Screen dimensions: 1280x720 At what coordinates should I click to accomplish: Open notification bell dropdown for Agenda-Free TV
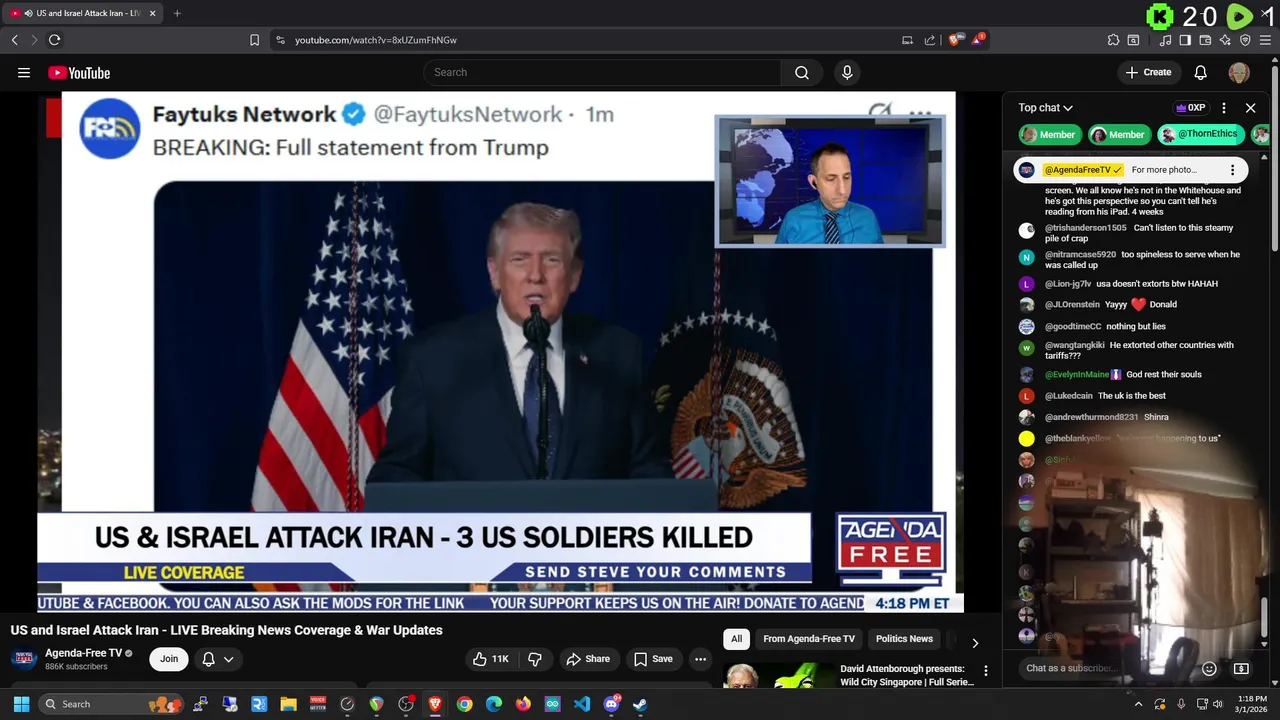click(218, 659)
